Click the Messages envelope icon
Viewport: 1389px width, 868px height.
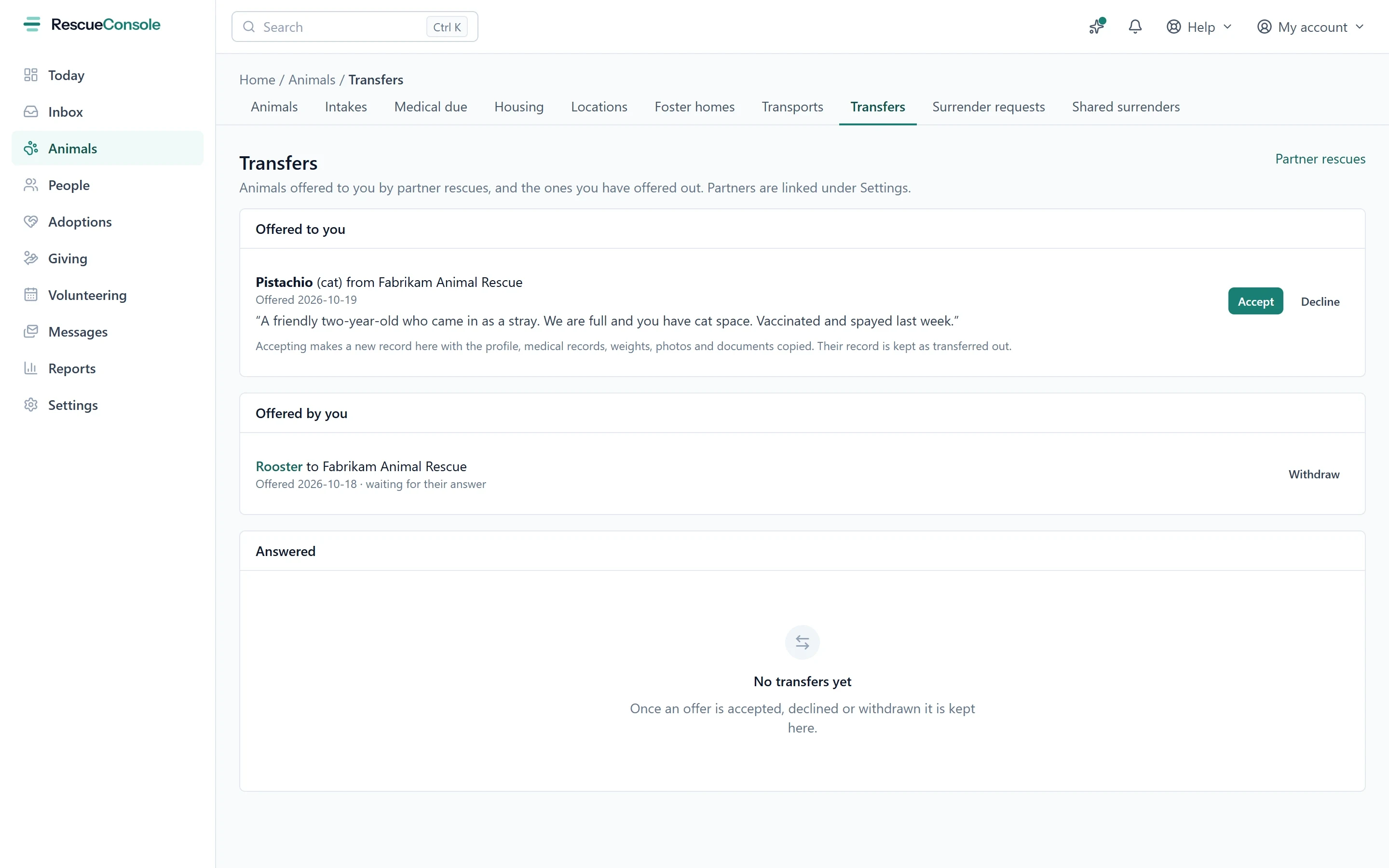31,332
